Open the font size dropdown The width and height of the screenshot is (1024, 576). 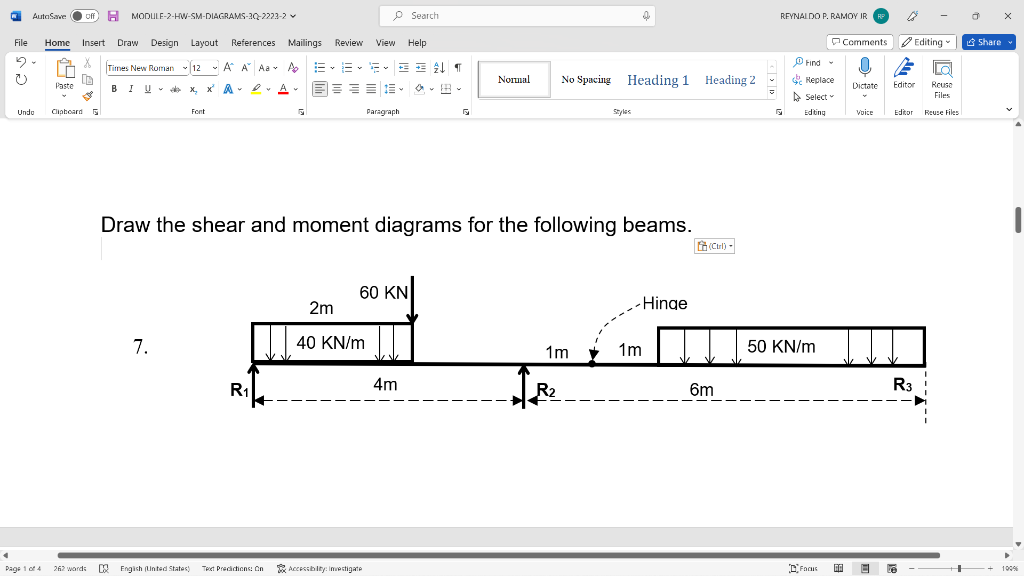pyautogui.click(x=214, y=68)
